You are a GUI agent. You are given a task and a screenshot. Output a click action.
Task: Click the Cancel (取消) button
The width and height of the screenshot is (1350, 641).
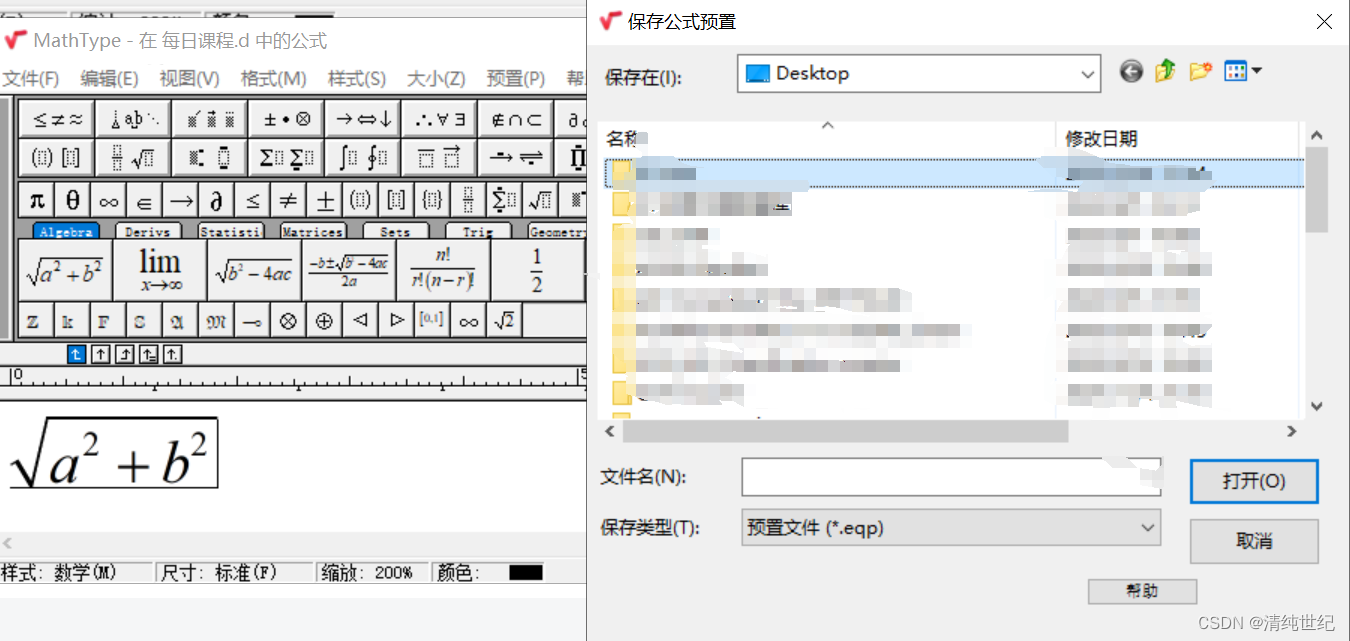(x=1254, y=541)
